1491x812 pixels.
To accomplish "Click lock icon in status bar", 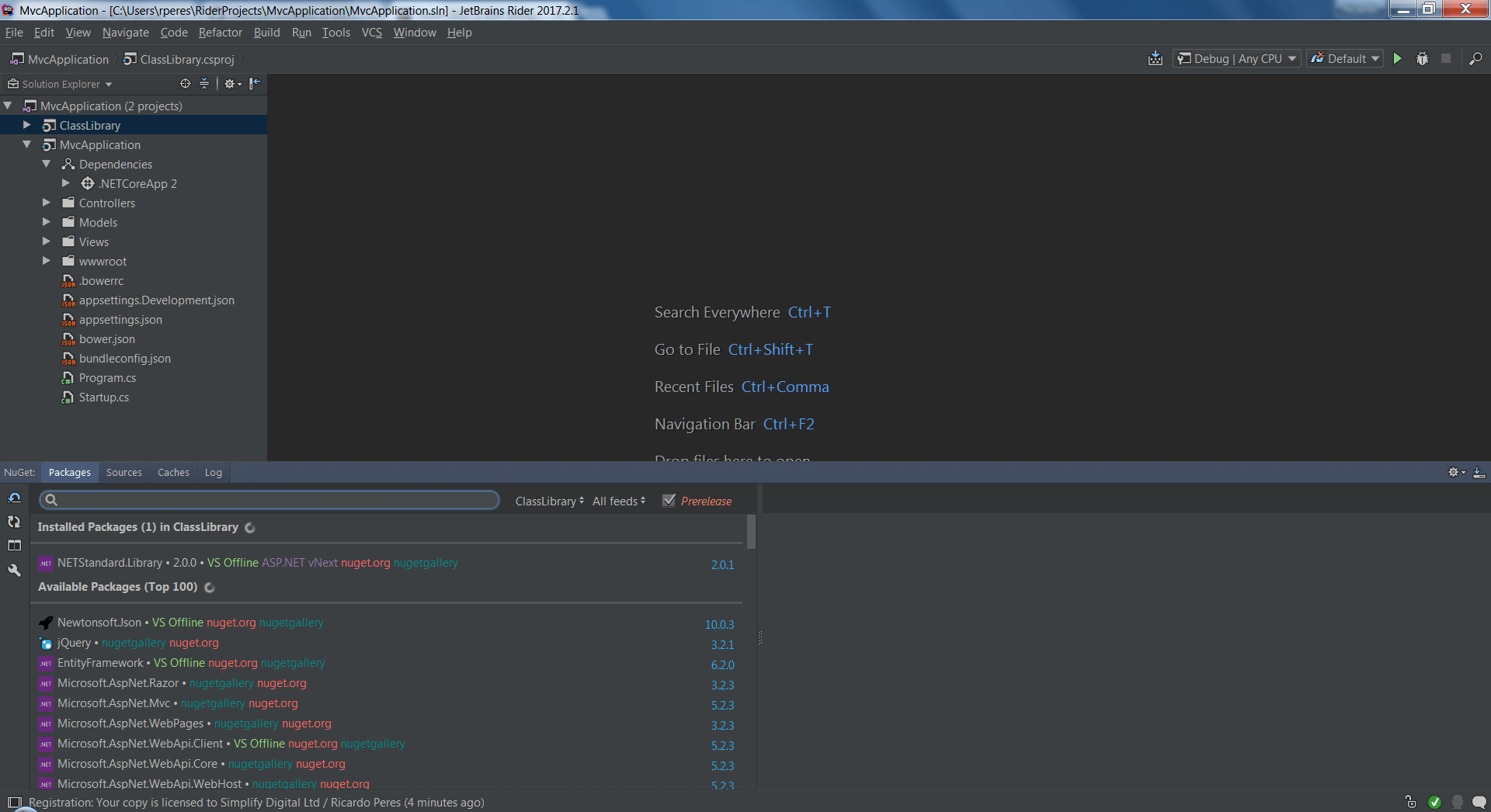I will click(x=1410, y=802).
